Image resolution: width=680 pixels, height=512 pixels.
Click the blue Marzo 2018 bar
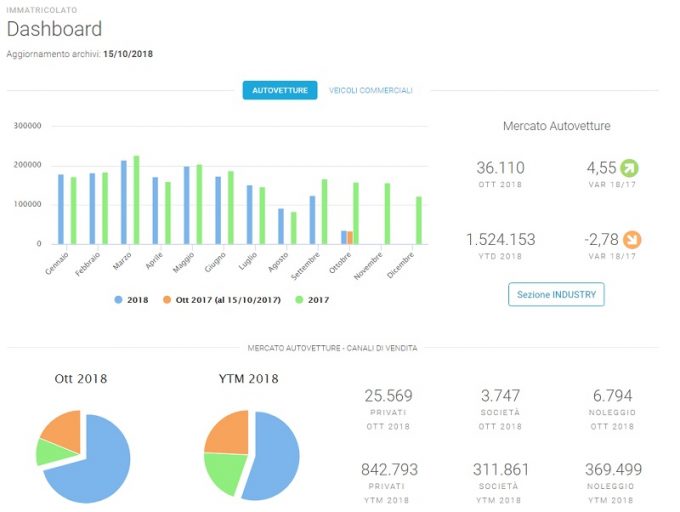tap(124, 202)
